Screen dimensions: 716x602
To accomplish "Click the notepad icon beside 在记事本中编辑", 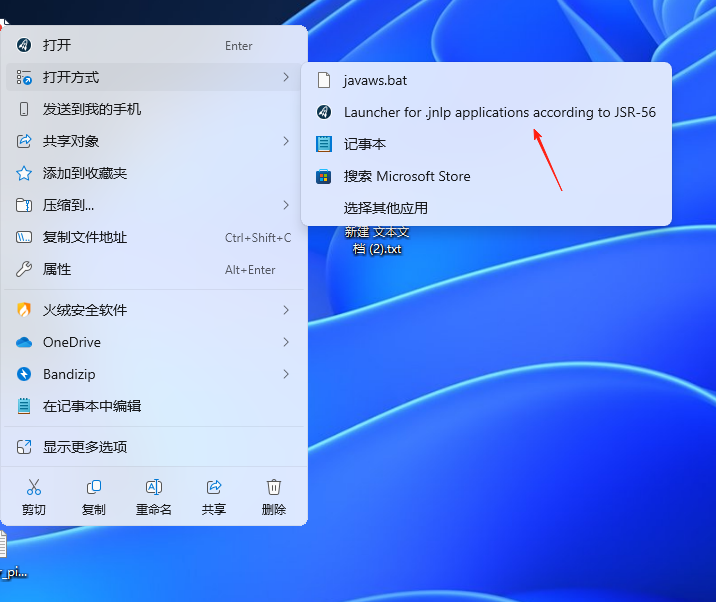I will tap(24, 406).
